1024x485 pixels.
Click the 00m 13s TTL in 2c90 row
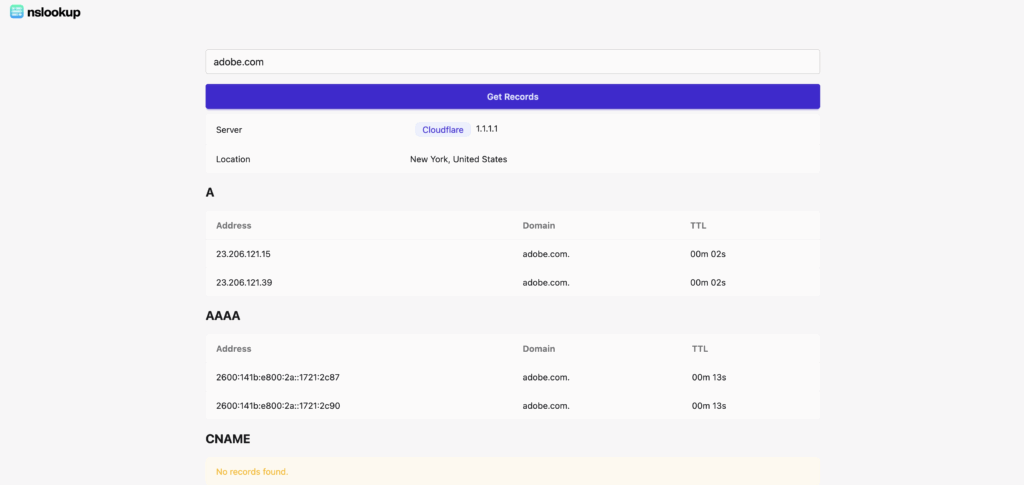click(x=709, y=406)
